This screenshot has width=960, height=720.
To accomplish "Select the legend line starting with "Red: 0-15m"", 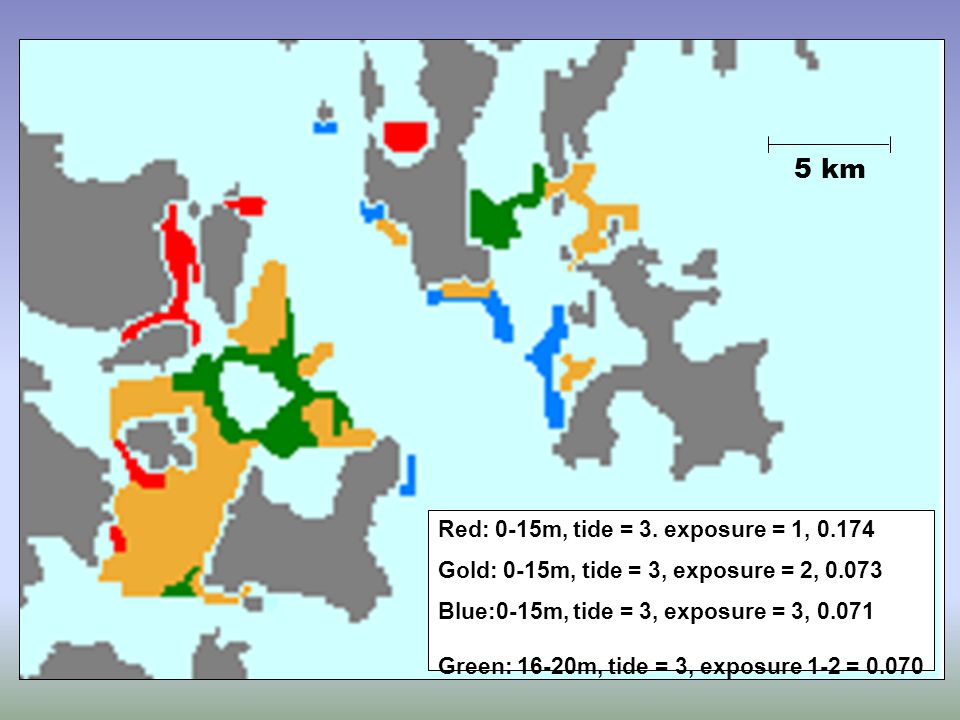I will (656, 529).
